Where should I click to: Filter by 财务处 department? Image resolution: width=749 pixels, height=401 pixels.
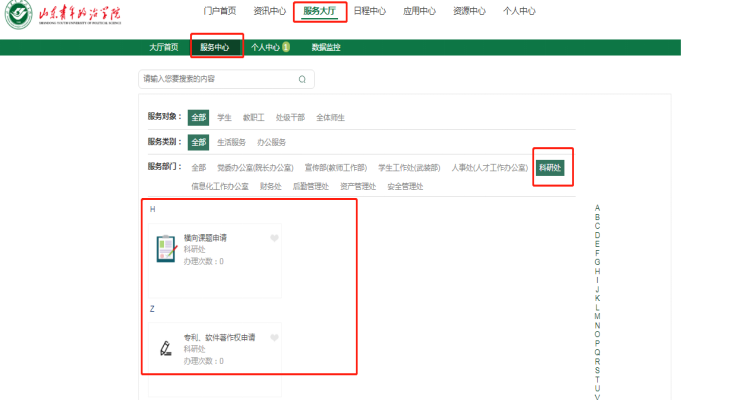click(270, 186)
